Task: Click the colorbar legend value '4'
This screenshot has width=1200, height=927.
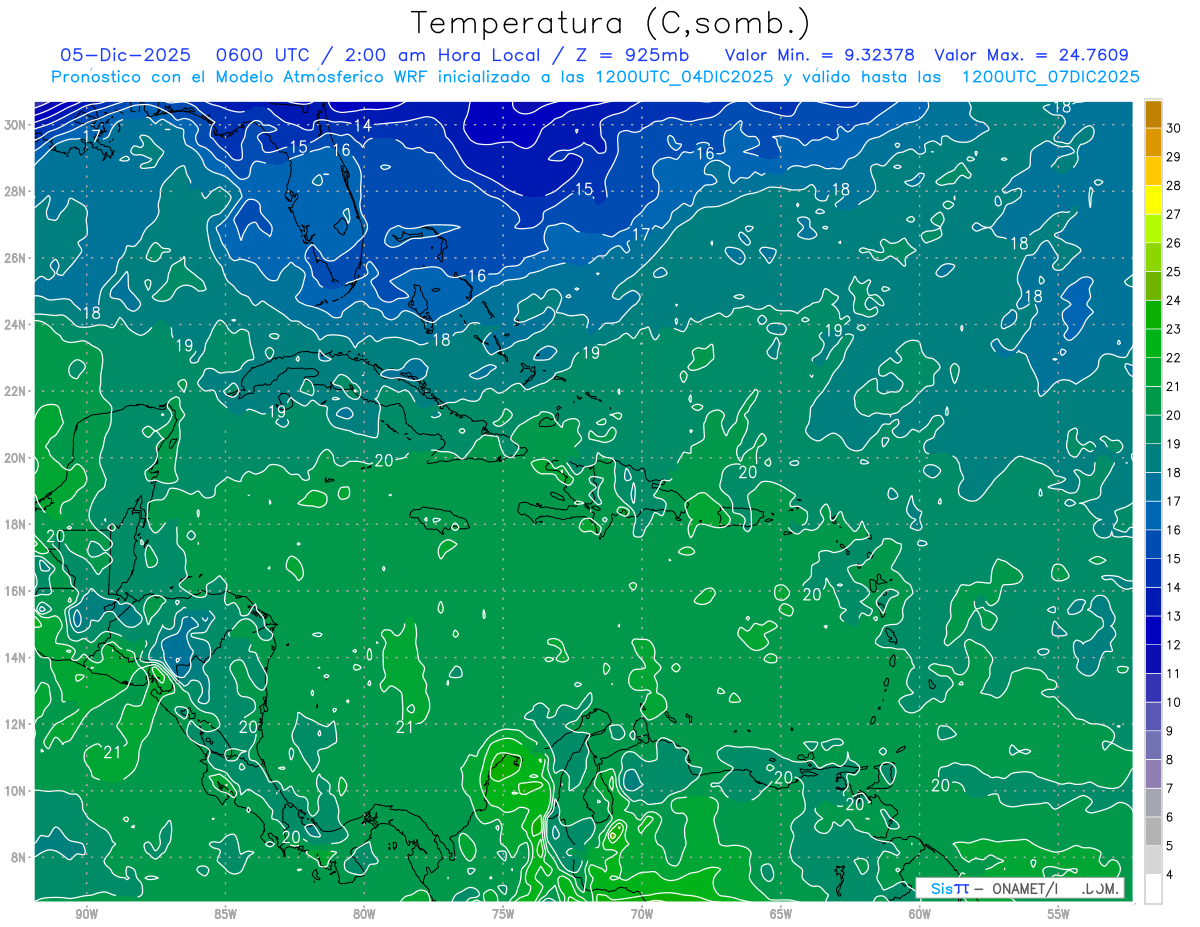Action: tap(1170, 875)
